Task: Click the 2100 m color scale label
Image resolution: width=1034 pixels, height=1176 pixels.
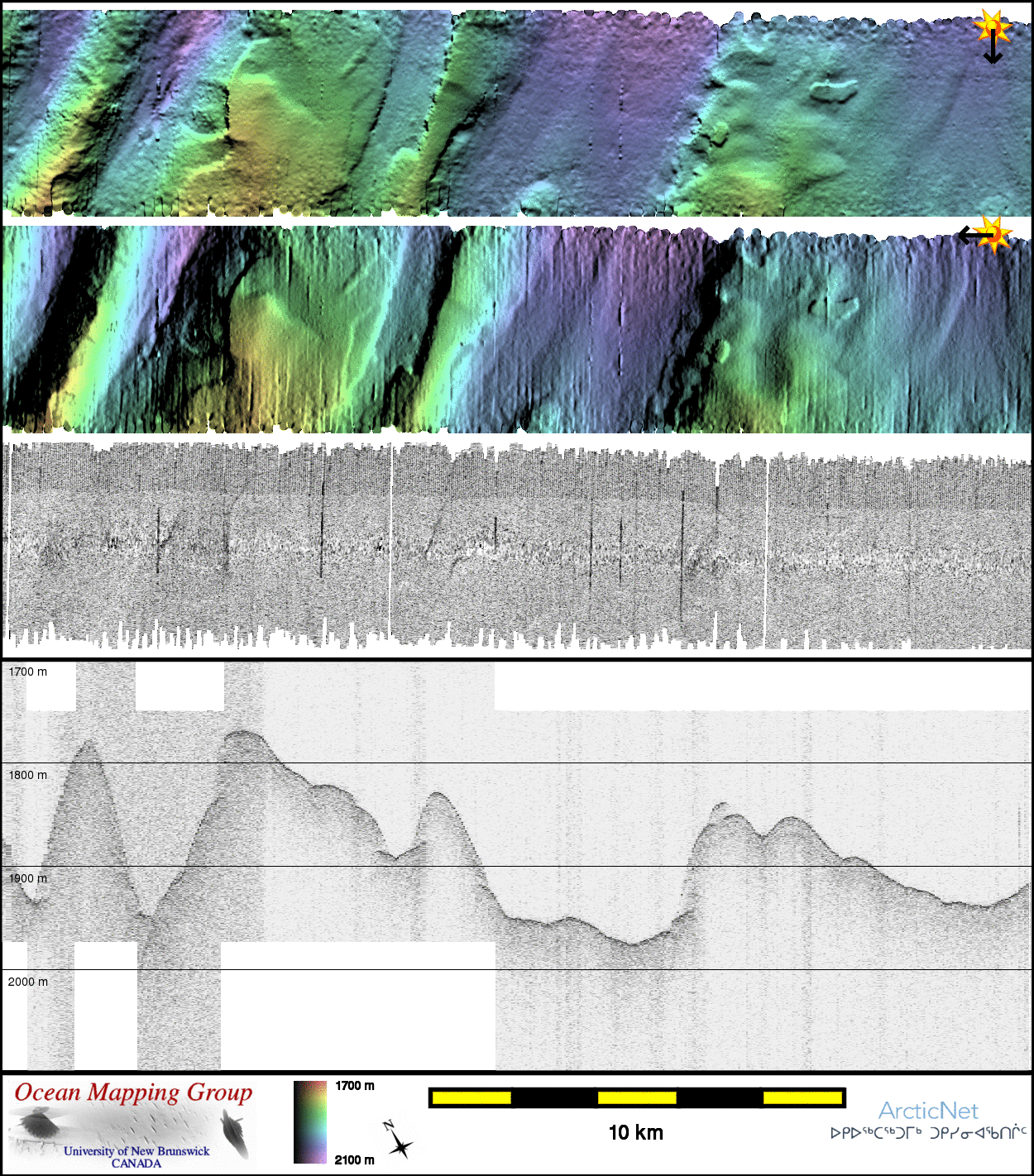Action: click(355, 1159)
